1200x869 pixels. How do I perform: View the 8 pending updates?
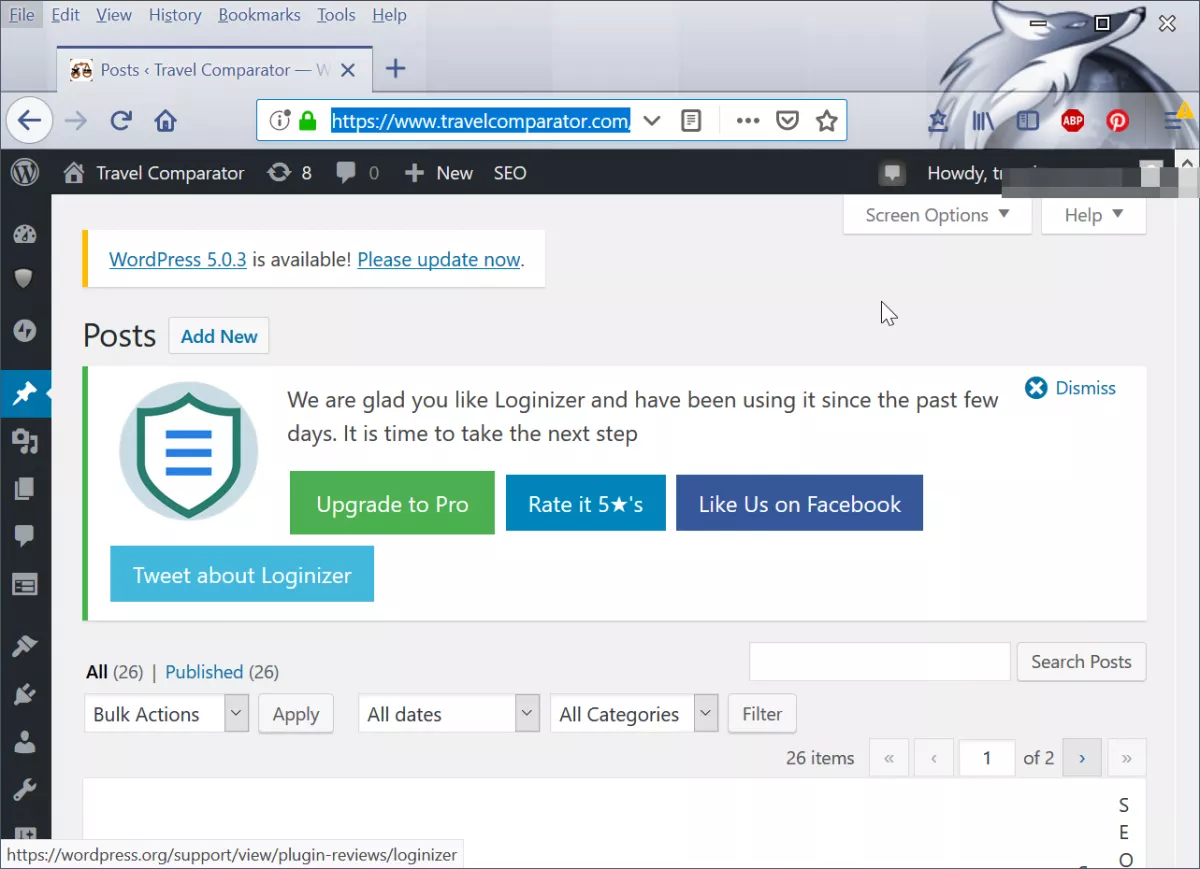[290, 173]
